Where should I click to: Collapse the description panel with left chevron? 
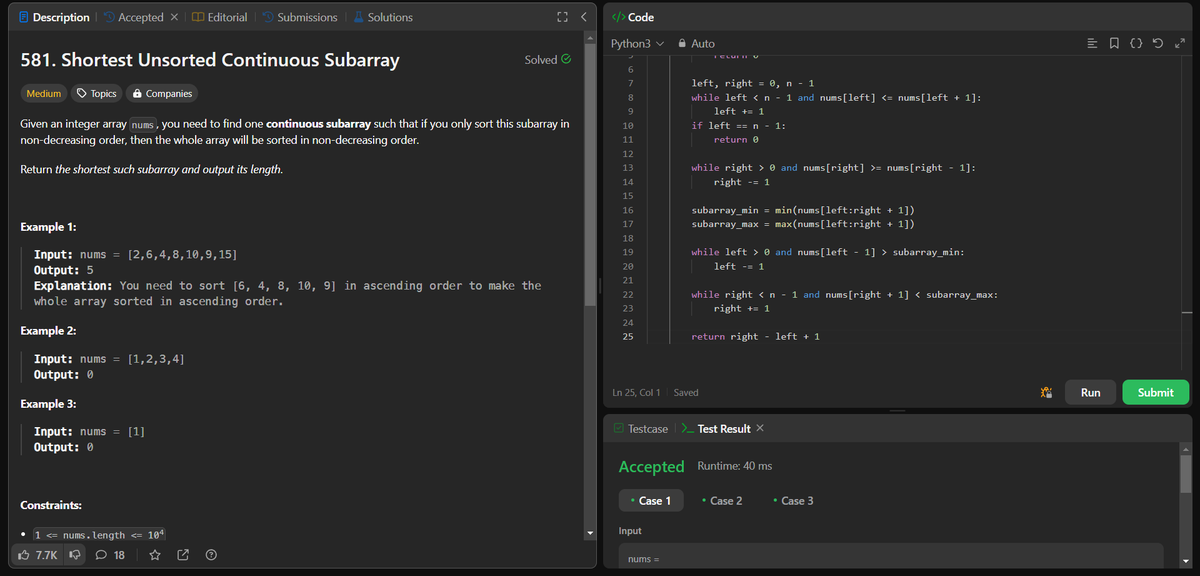(584, 17)
